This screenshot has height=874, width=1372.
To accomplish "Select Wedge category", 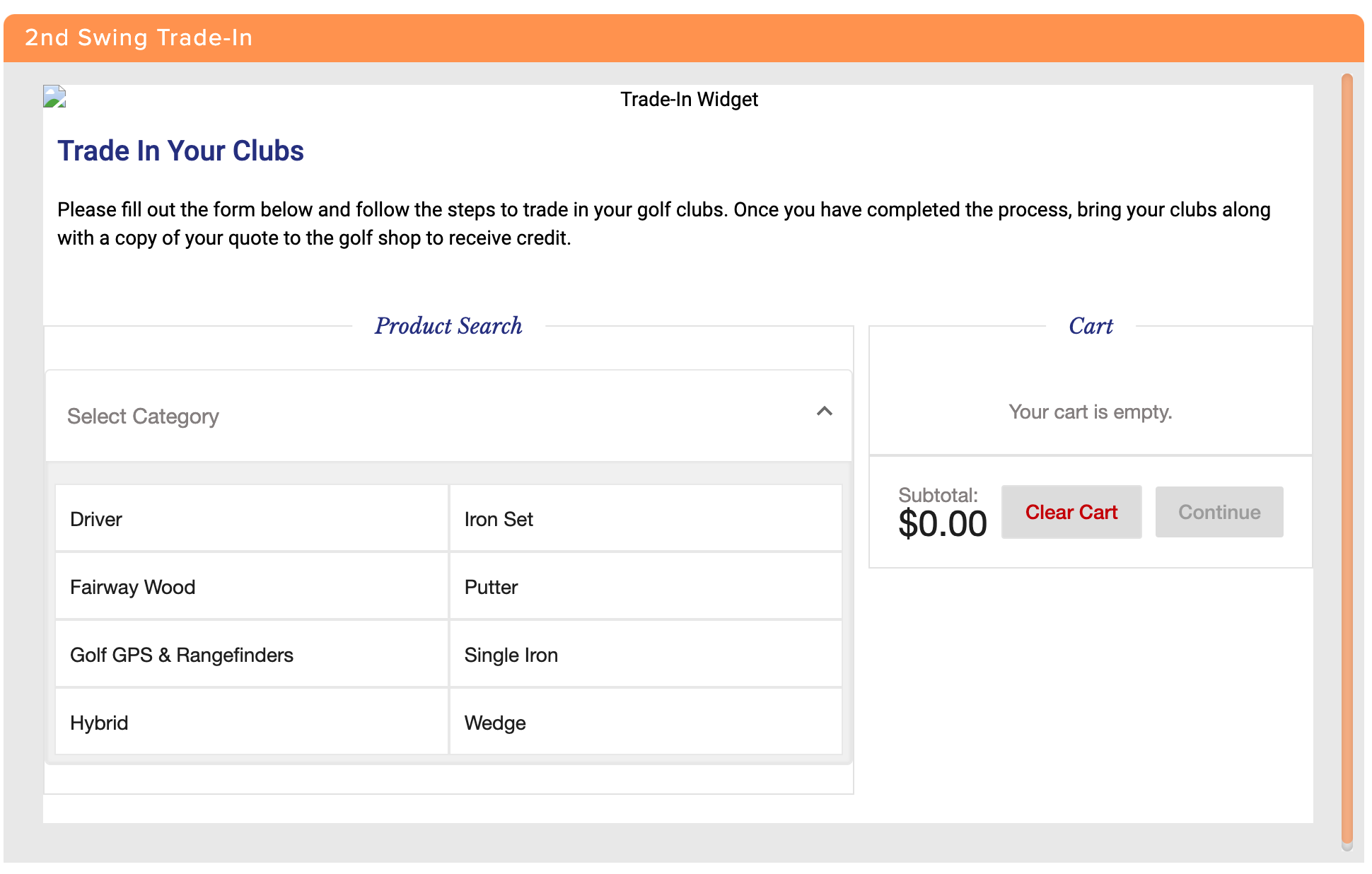I will pyautogui.click(x=646, y=723).
